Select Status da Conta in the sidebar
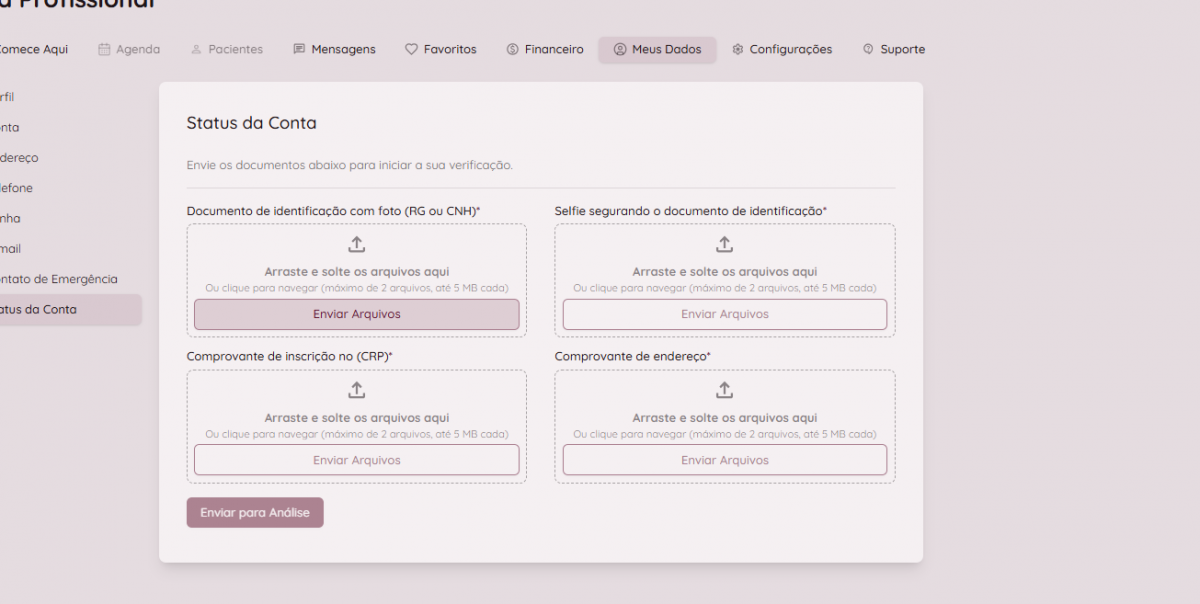The width and height of the screenshot is (1200, 604). point(40,309)
